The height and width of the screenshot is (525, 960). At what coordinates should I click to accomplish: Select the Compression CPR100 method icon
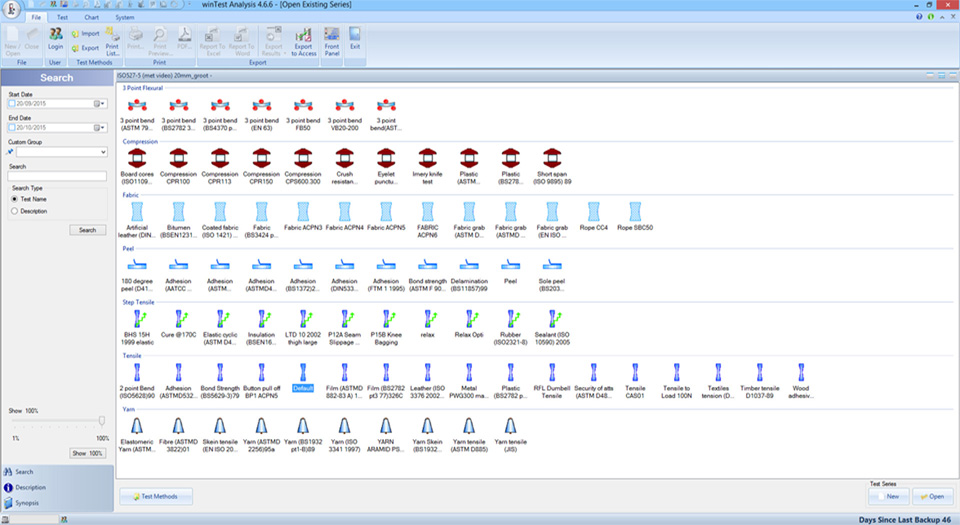179,158
